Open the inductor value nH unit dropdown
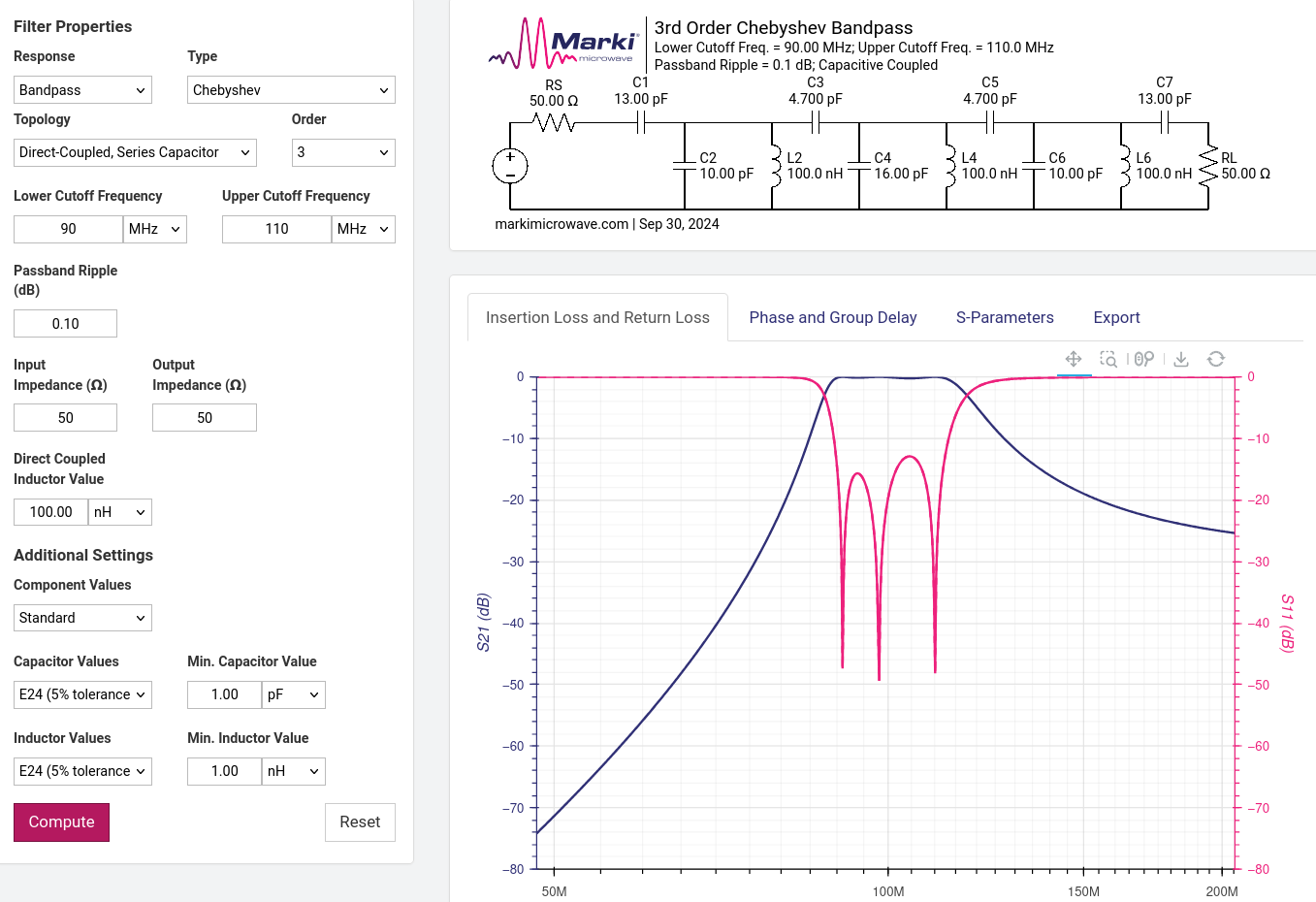This screenshot has width=1316, height=902. click(x=120, y=512)
